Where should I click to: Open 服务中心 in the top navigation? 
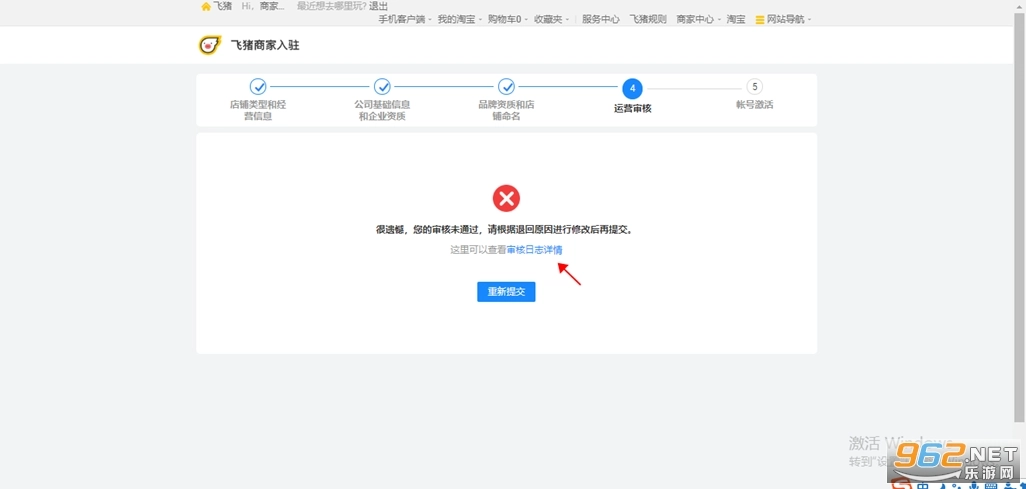[x=600, y=19]
